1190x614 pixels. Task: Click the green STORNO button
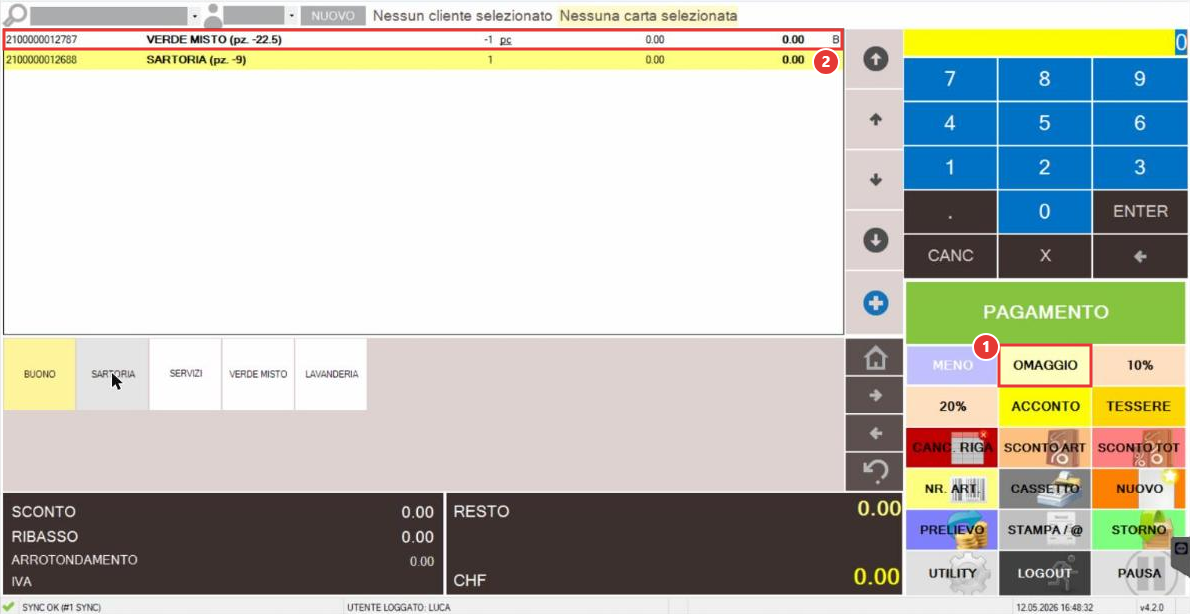(x=1140, y=530)
